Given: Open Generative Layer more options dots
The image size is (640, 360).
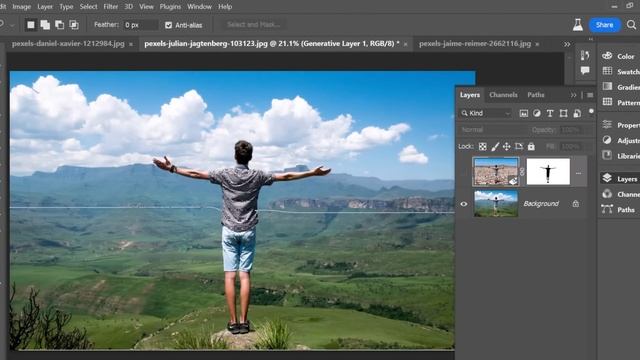Looking at the screenshot, I should [578, 173].
